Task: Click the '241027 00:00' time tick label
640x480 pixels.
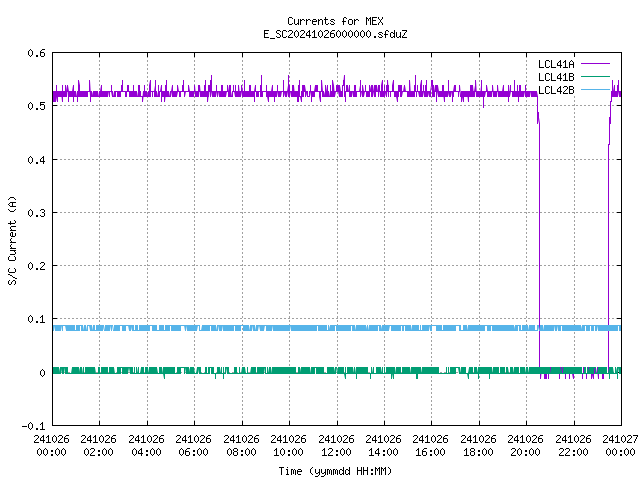Action: [x=620, y=446]
